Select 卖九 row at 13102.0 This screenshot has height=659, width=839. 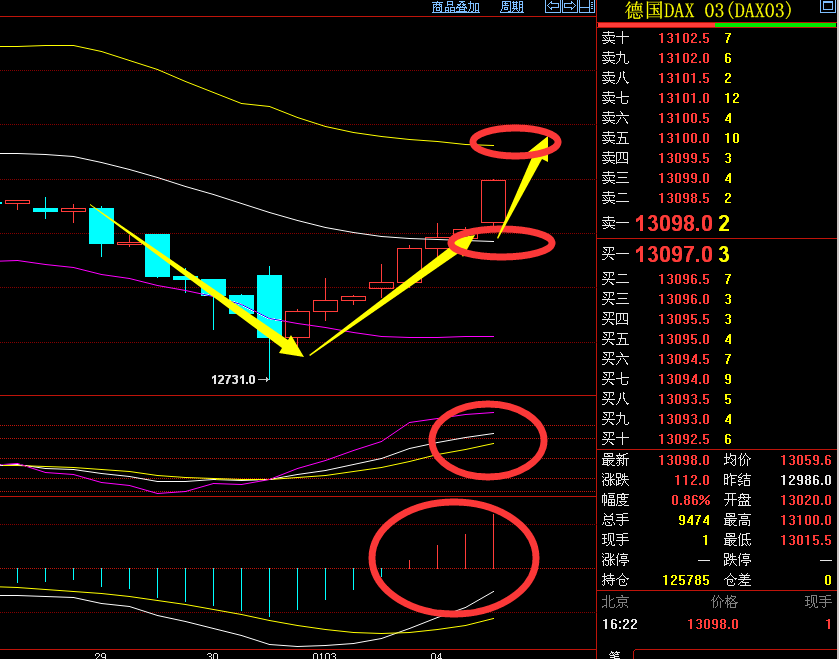716,58
